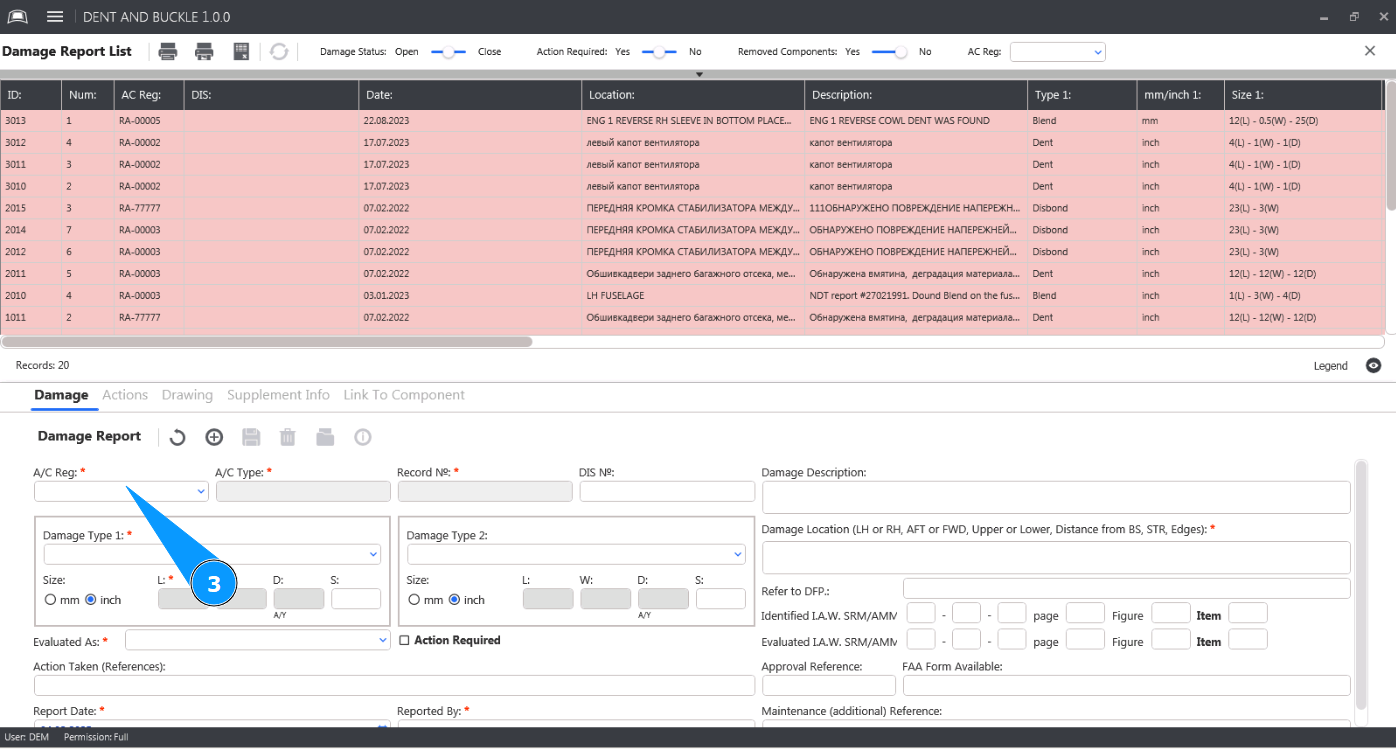This screenshot has height=750, width=1396.
Task: Click the info circle icon in Damage Report
Action: click(x=362, y=437)
